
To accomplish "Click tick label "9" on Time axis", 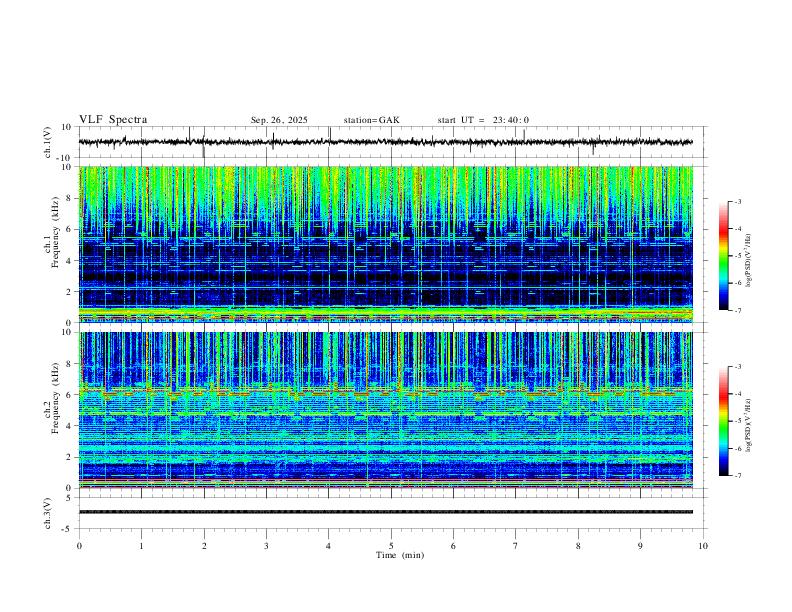I will [x=640, y=546].
